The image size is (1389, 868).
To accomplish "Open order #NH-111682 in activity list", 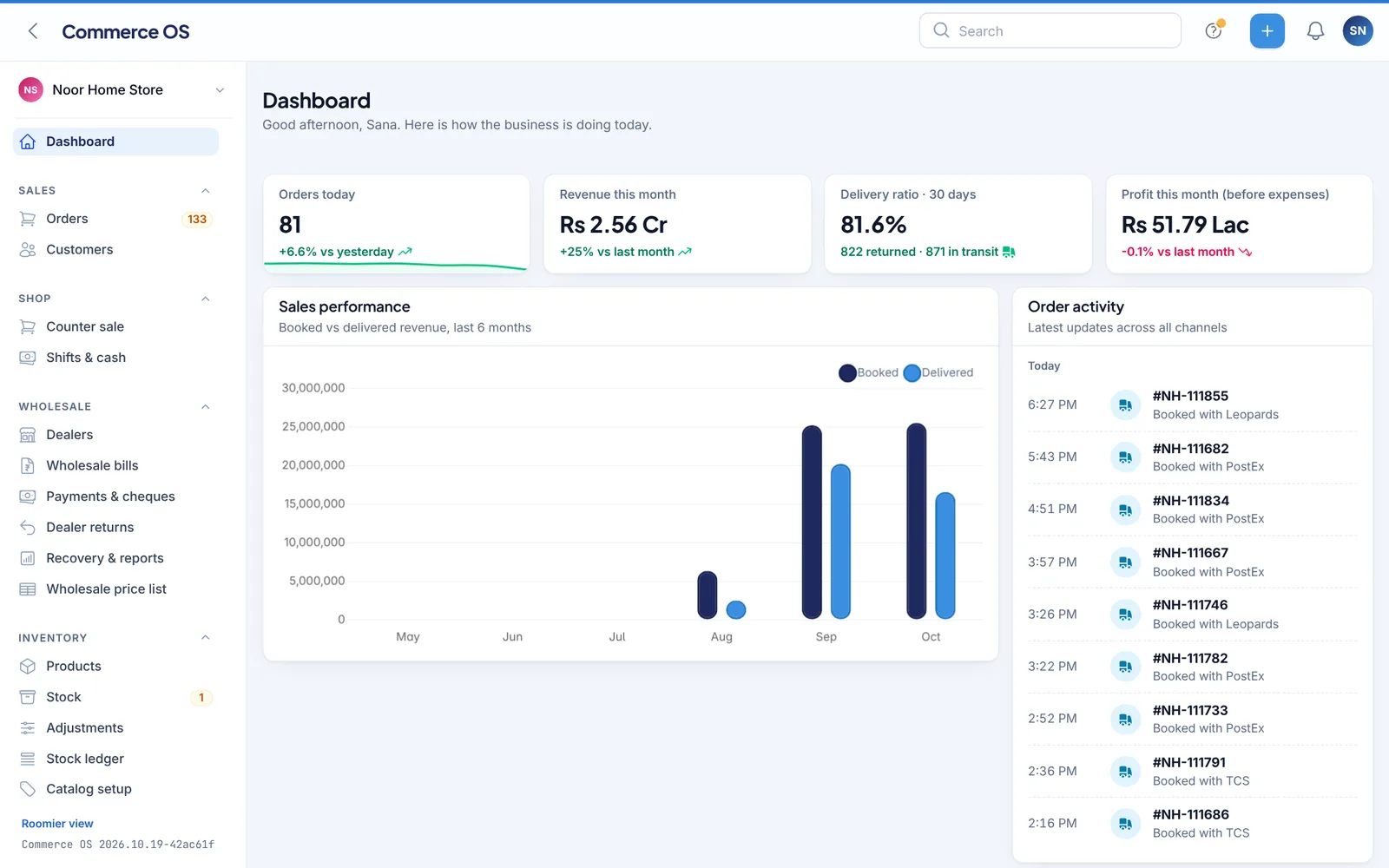I will pos(1192,457).
